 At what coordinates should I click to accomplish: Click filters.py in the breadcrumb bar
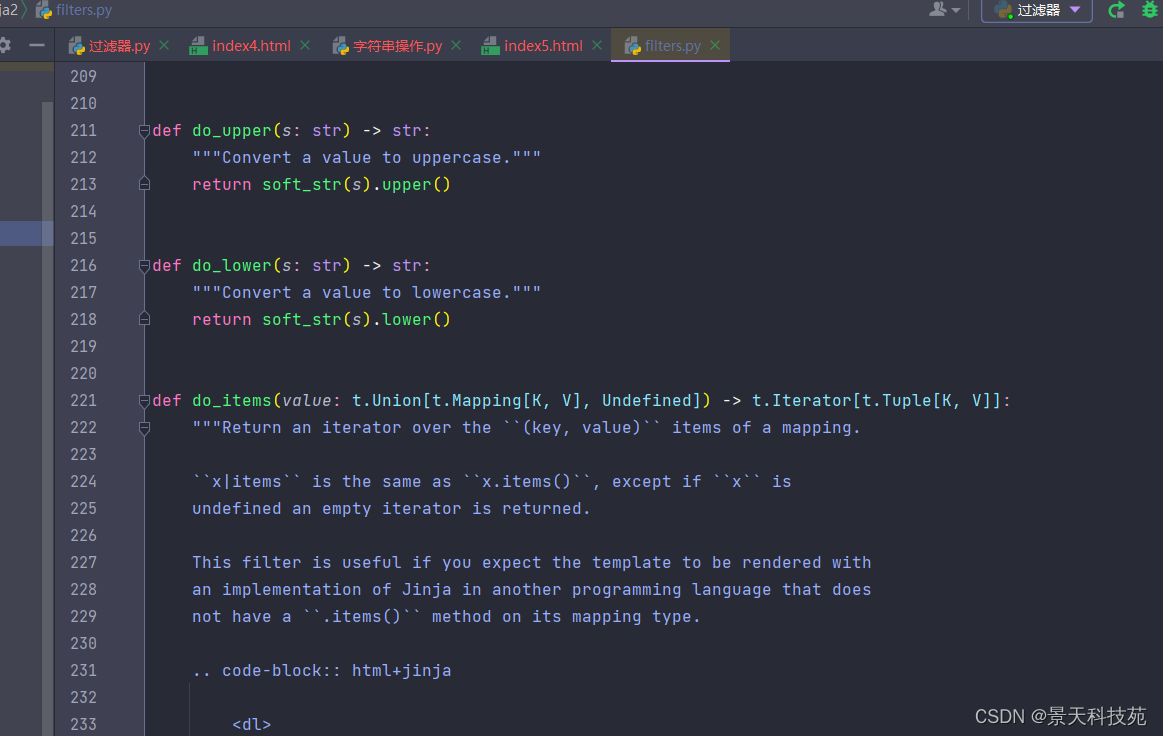84,10
